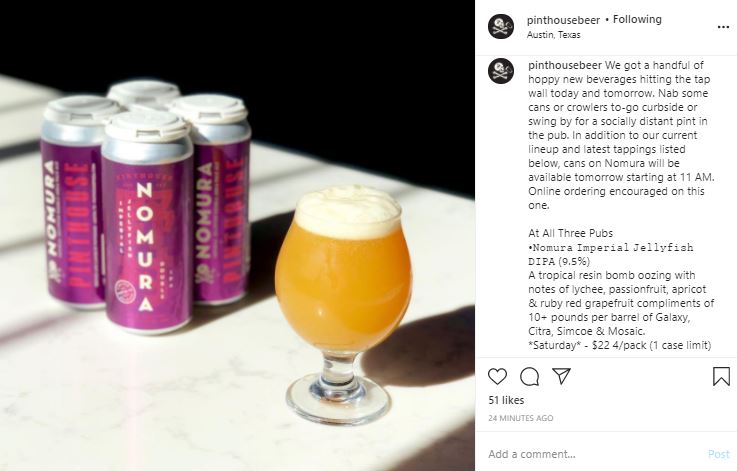Click the Saturday $22 4/pack caption line
Image resolution: width=737 pixels, height=471 pixels.
point(619,345)
